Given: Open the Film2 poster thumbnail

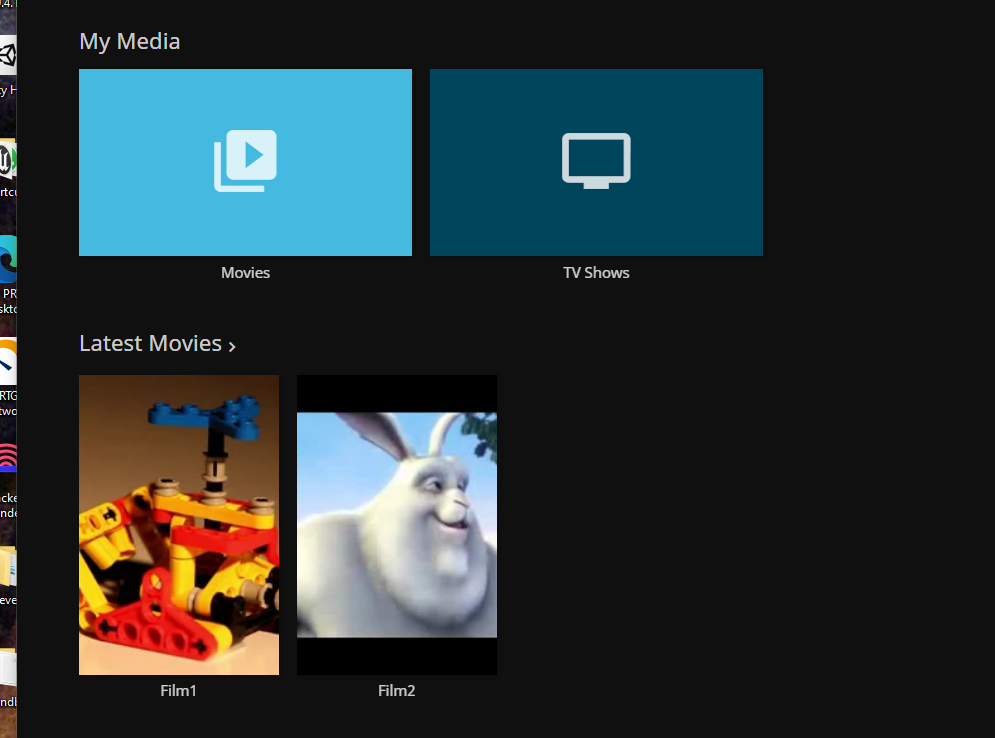Looking at the screenshot, I should pos(397,525).
